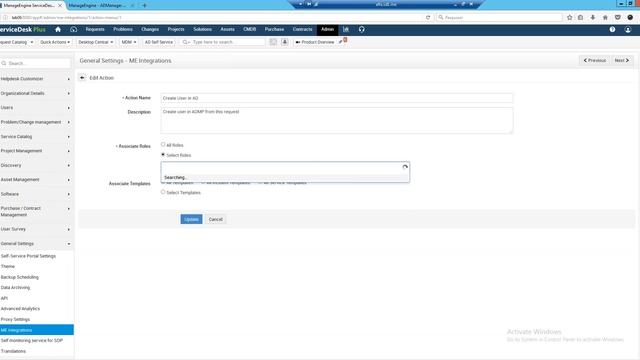Click the site info icon in address bar
The height and width of the screenshot is (360, 640).
pyautogui.click(x=5, y=18)
